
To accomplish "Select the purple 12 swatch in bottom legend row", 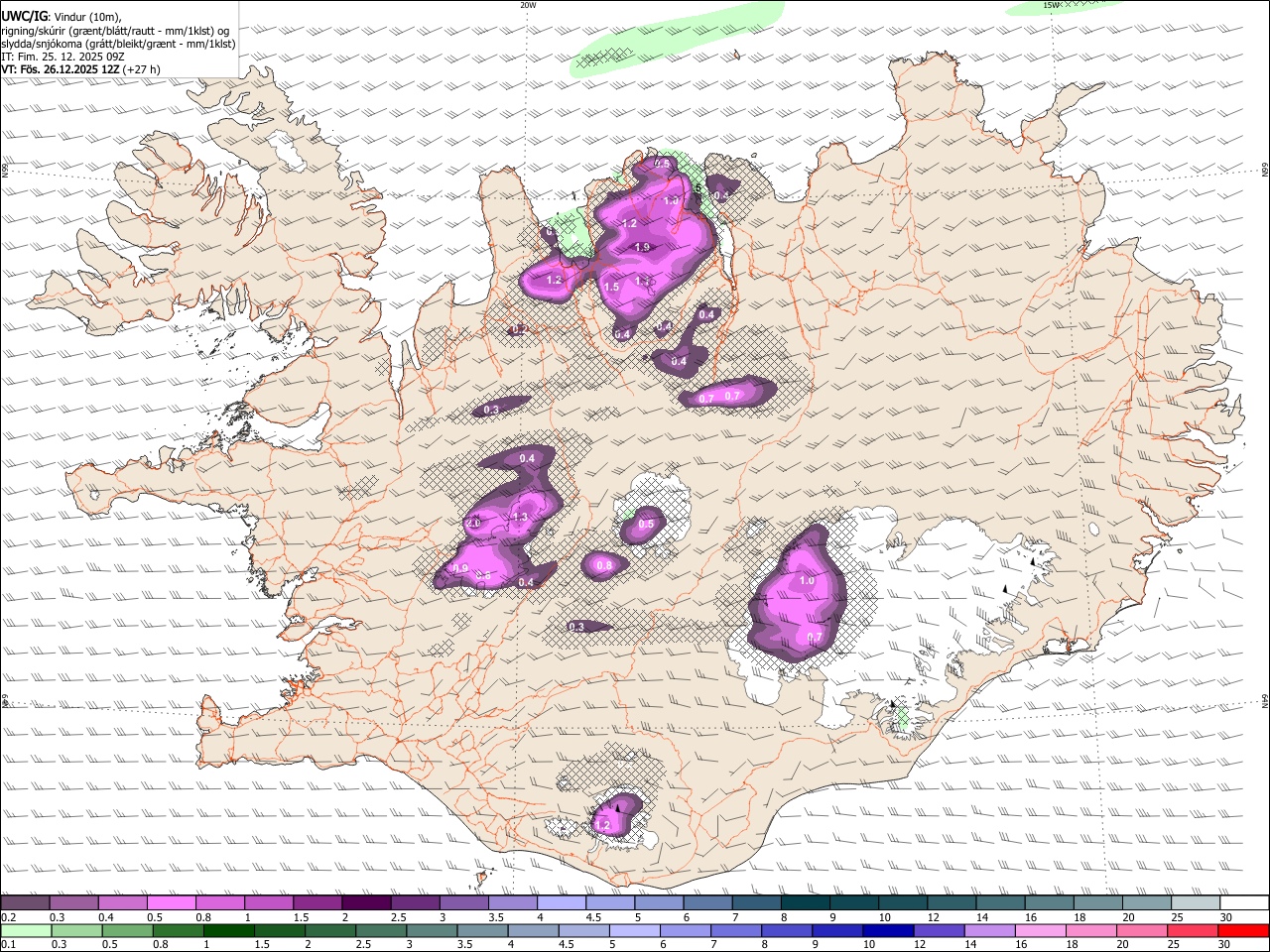I will point(939,930).
